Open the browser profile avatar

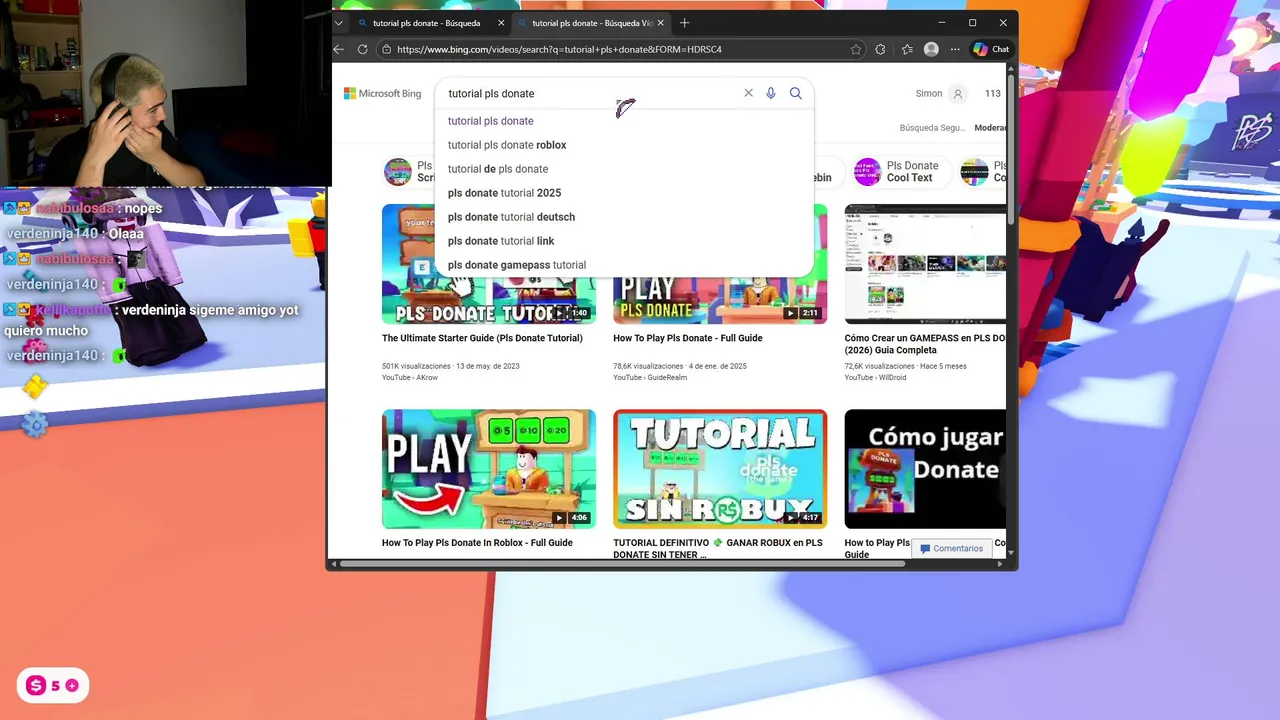tap(931, 49)
